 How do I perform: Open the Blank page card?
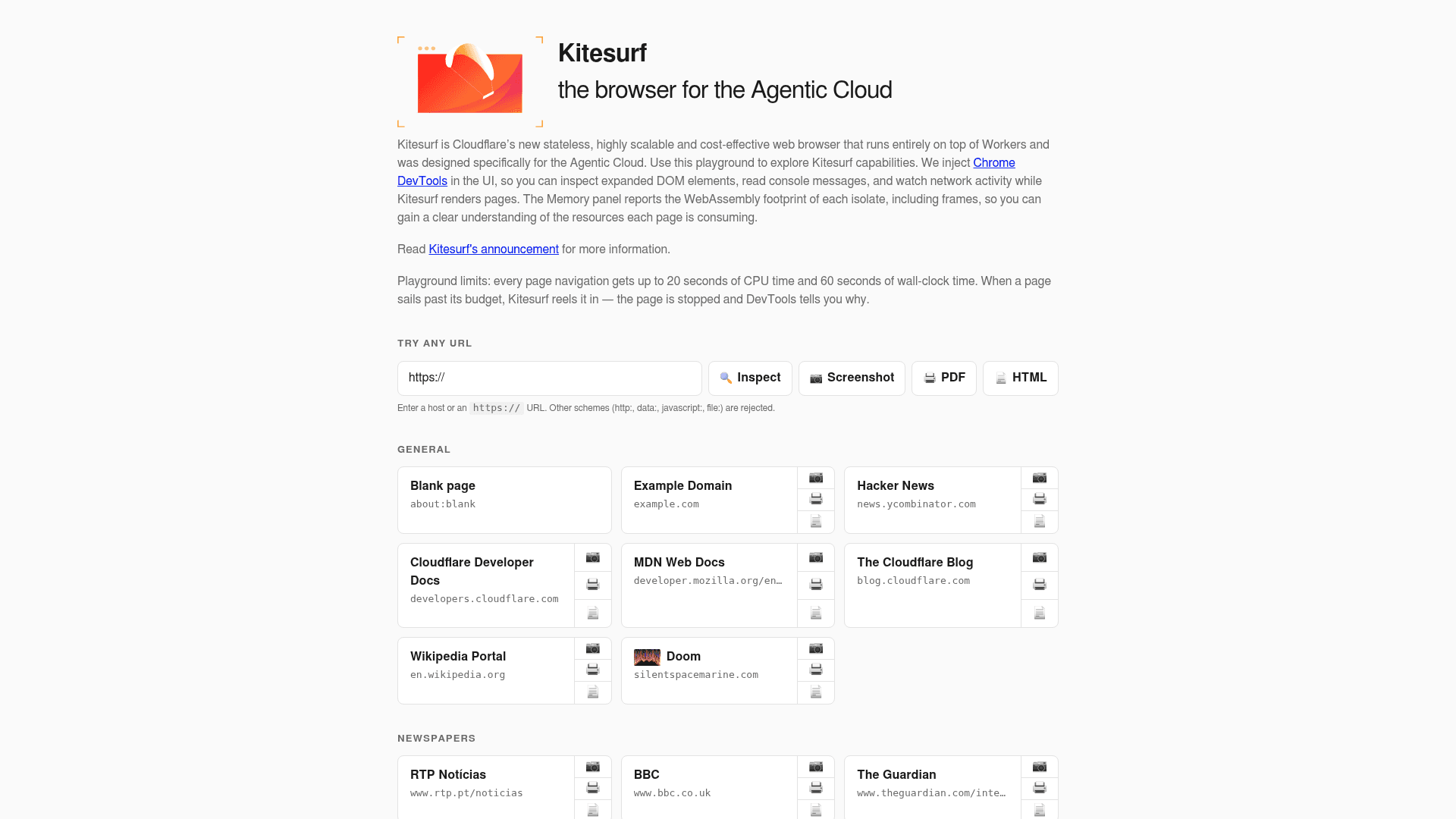coord(504,500)
